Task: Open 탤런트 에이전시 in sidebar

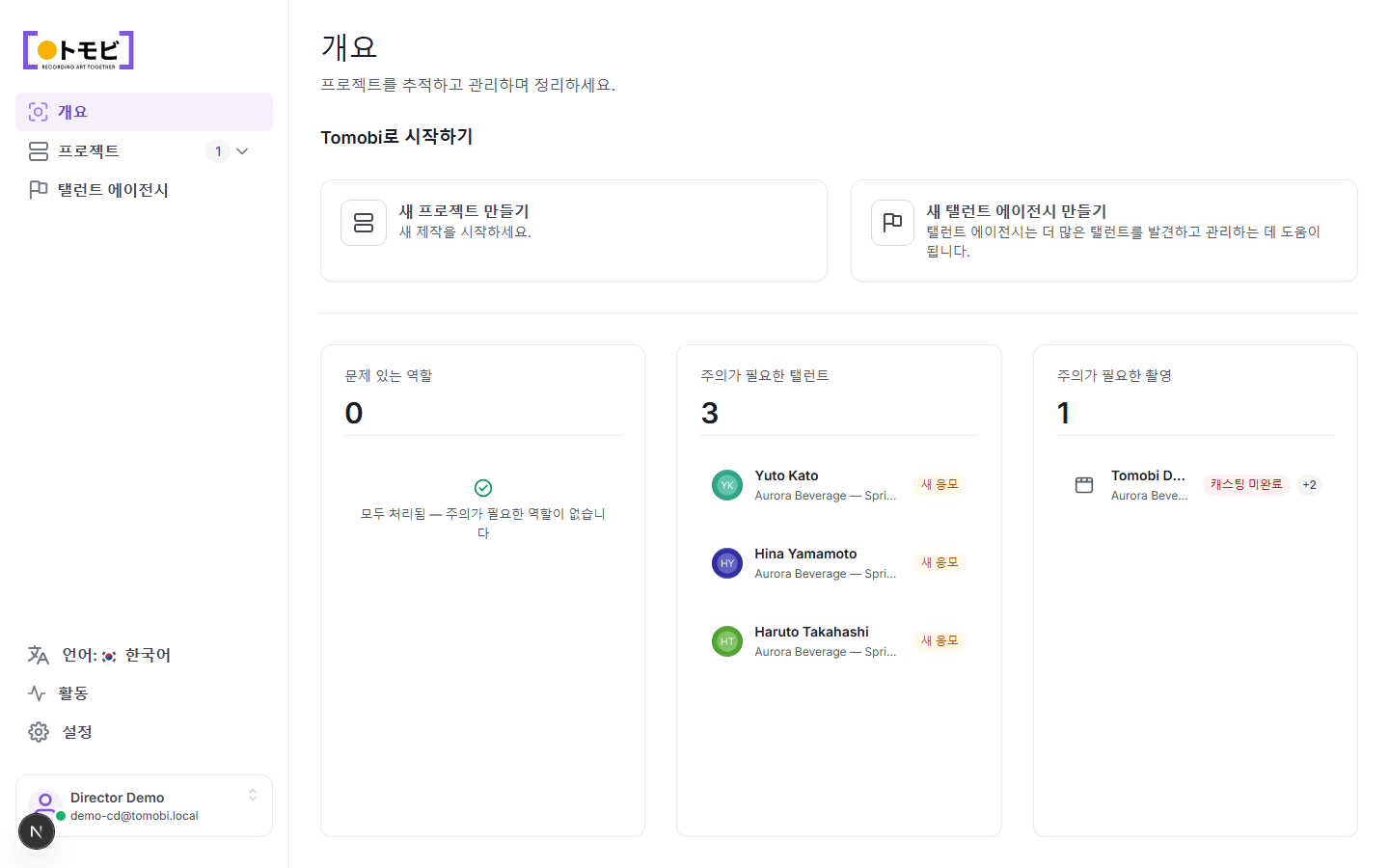Action: (144, 190)
